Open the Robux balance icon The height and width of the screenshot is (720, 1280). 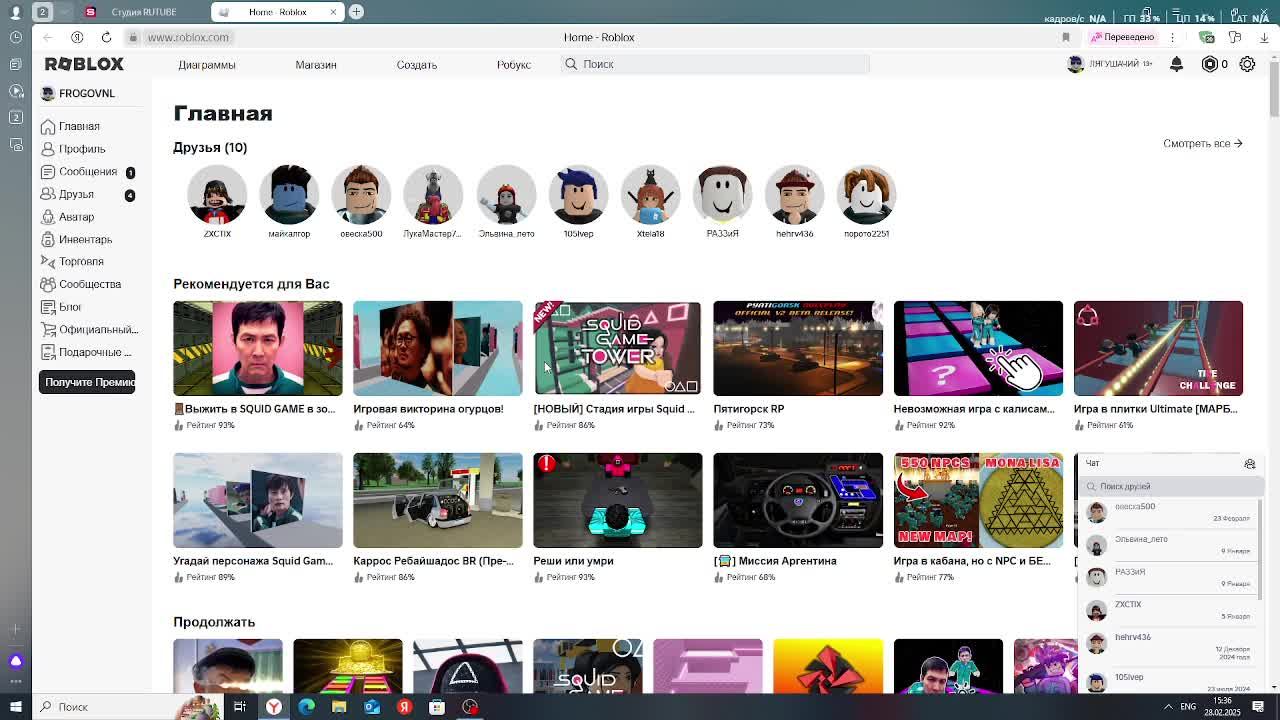coord(1210,64)
